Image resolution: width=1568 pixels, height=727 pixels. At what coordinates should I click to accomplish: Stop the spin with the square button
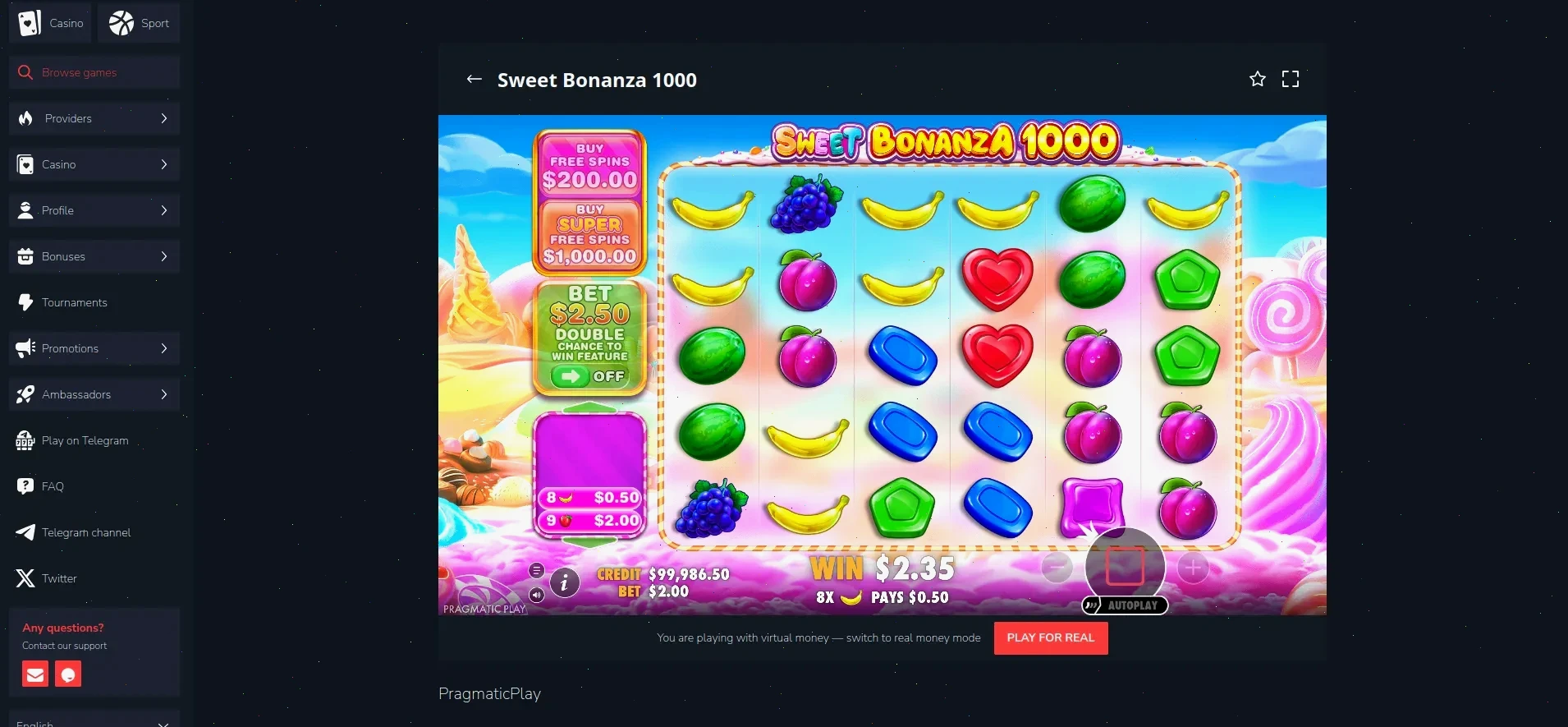(1125, 567)
